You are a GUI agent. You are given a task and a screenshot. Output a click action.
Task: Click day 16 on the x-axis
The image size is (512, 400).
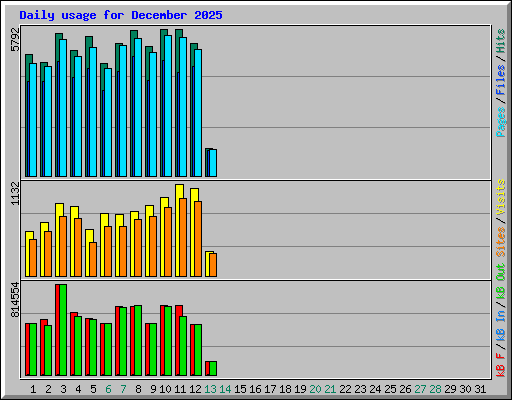(x=255, y=389)
